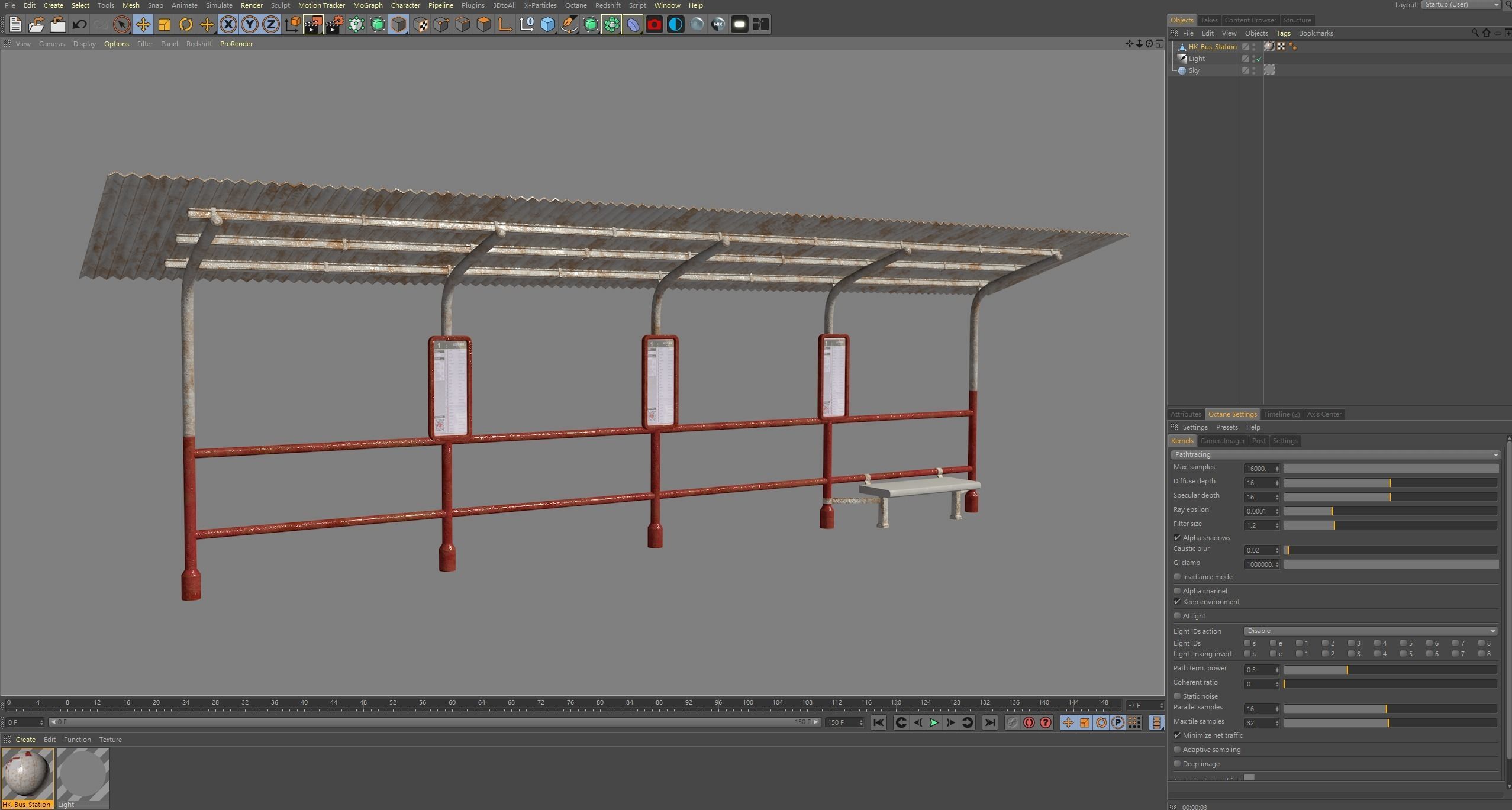Open the Layout Startup (User) dropdown
The height and width of the screenshot is (810, 1512).
(x=1461, y=5)
